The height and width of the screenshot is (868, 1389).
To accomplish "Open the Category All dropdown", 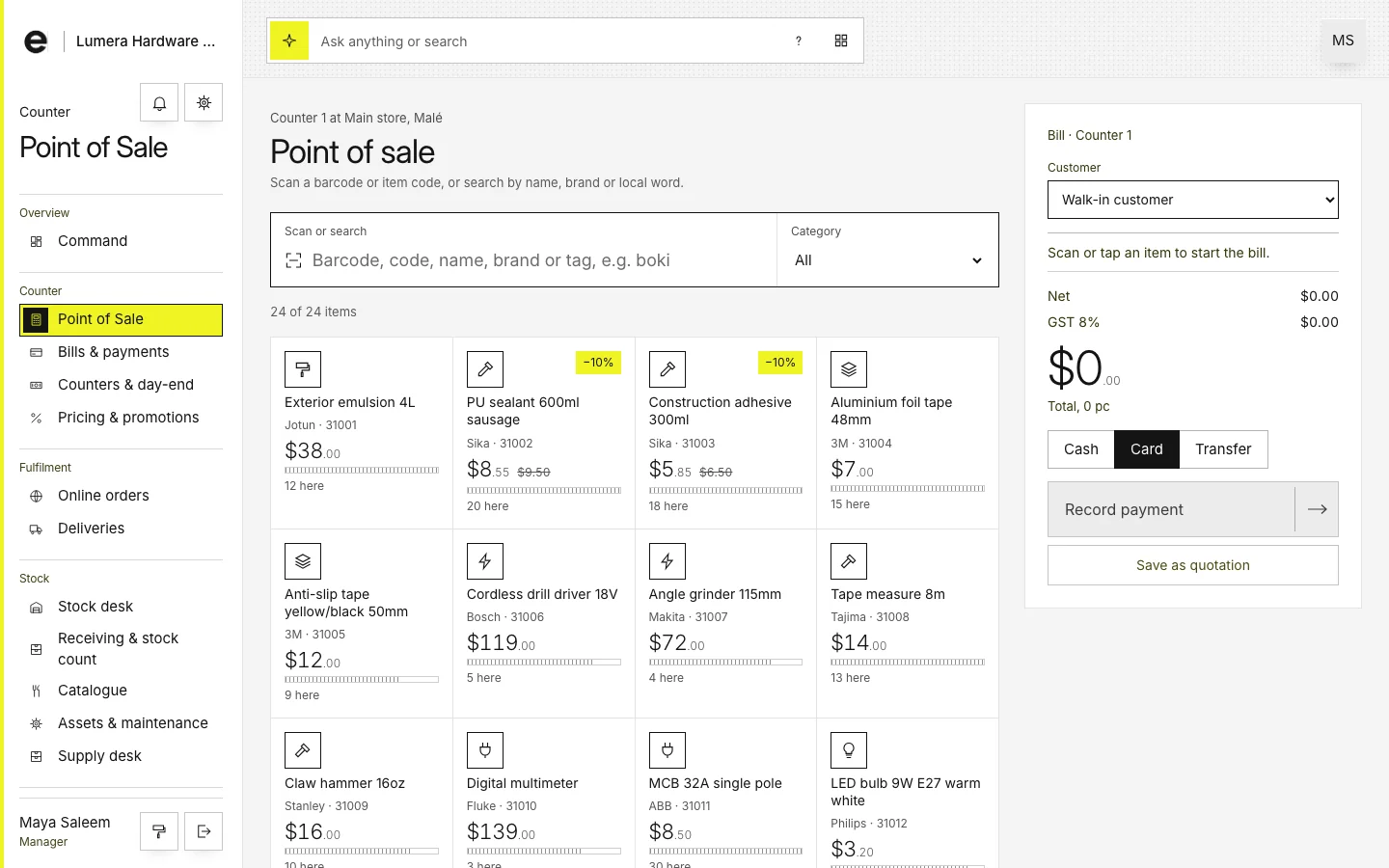I will (887, 260).
